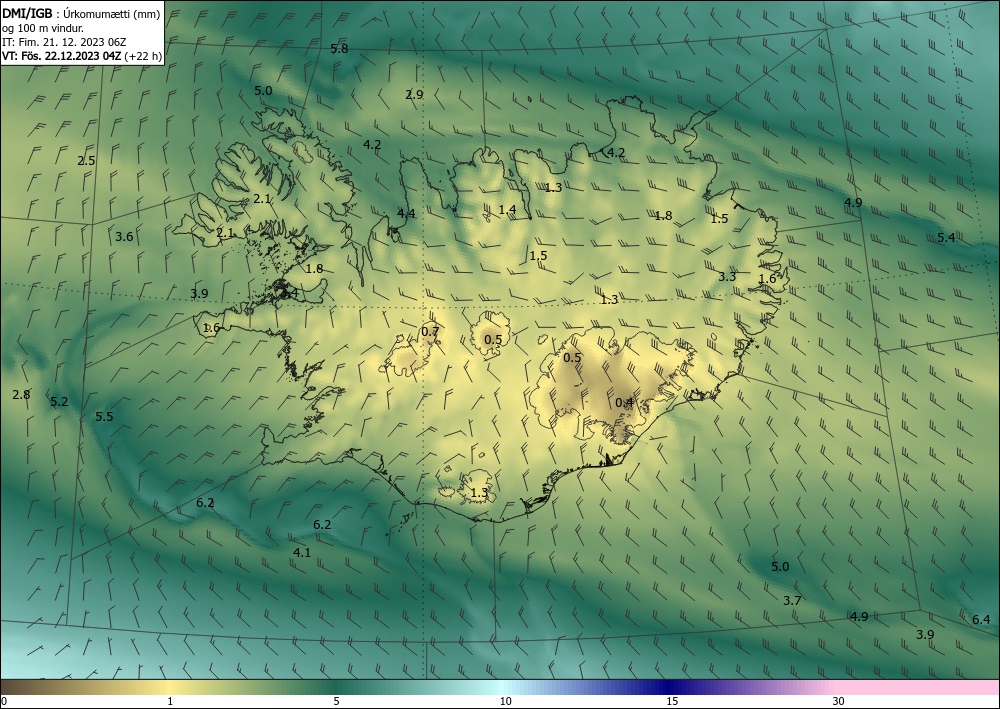The width and height of the screenshot is (1000, 709).
Task: Click the 6.4 value label
Action: click(x=981, y=619)
